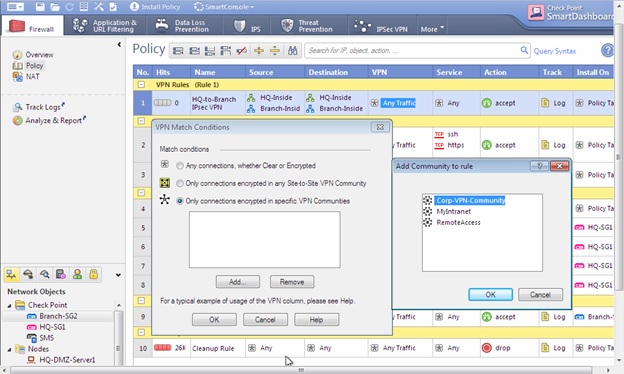624x374 pixels.
Task: Click the Corp-VPN-Community icon
Action: [x=427, y=201]
